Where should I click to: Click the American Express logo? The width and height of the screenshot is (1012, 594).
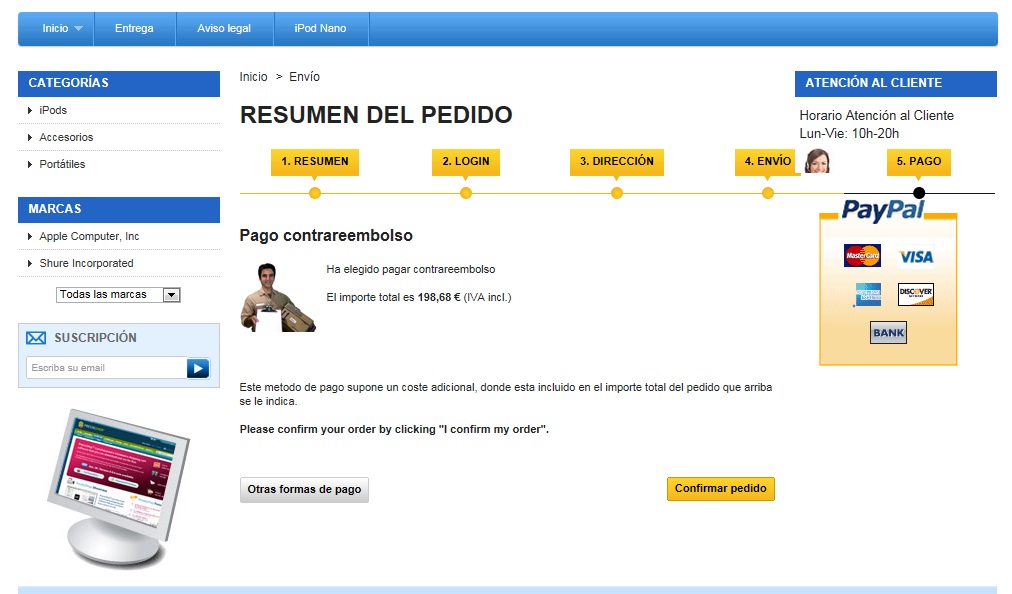[x=868, y=295]
